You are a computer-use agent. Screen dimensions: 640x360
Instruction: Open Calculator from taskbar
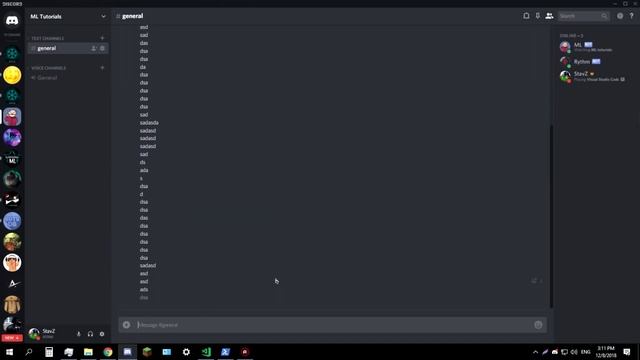tap(49, 352)
